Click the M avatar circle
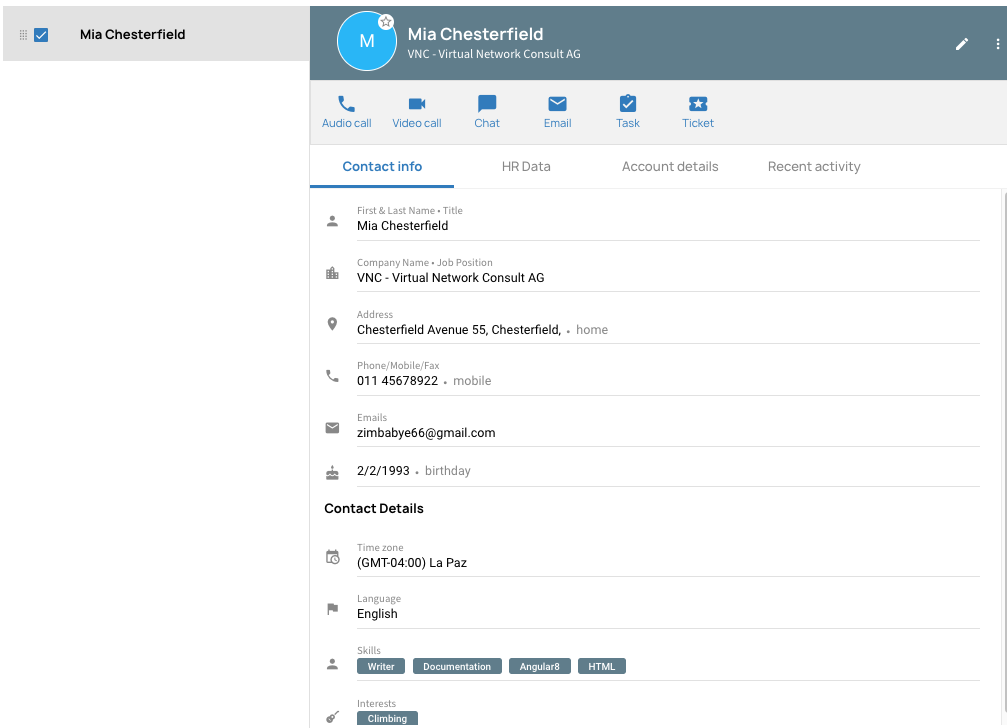Image resolution: width=1007 pixels, height=728 pixels. [367, 41]
